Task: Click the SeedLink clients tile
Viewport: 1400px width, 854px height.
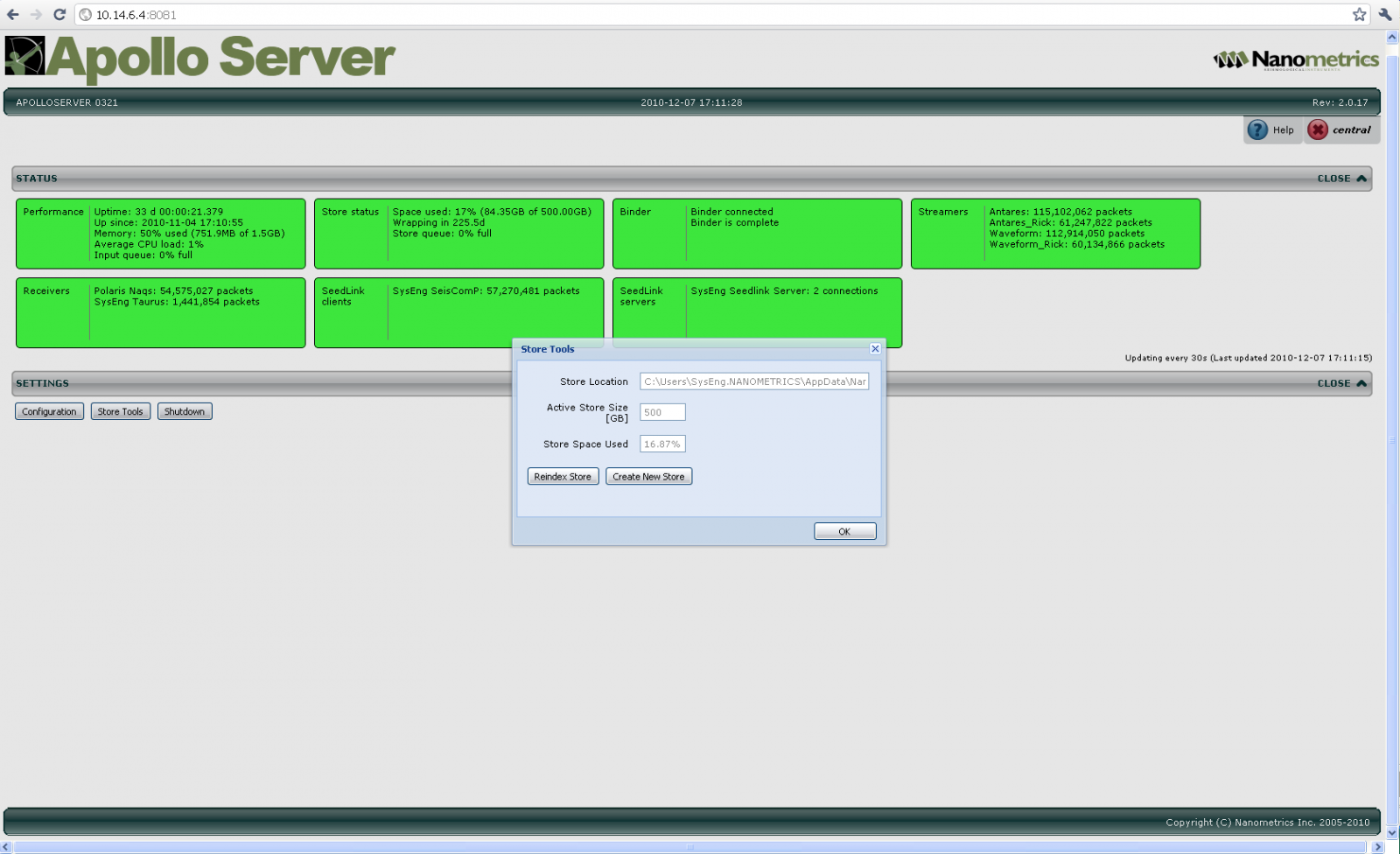Action: point(458,312)
